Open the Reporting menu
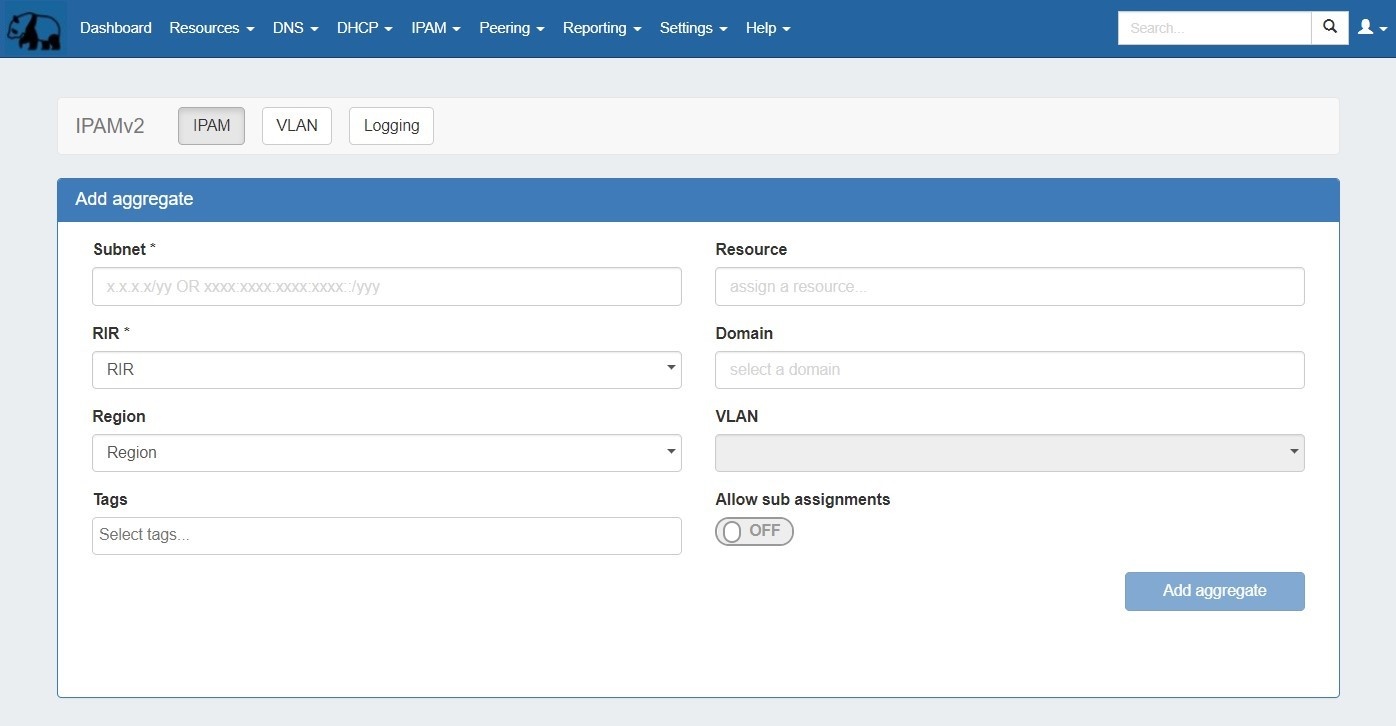Screen dimensions: 1396x726 601,28
